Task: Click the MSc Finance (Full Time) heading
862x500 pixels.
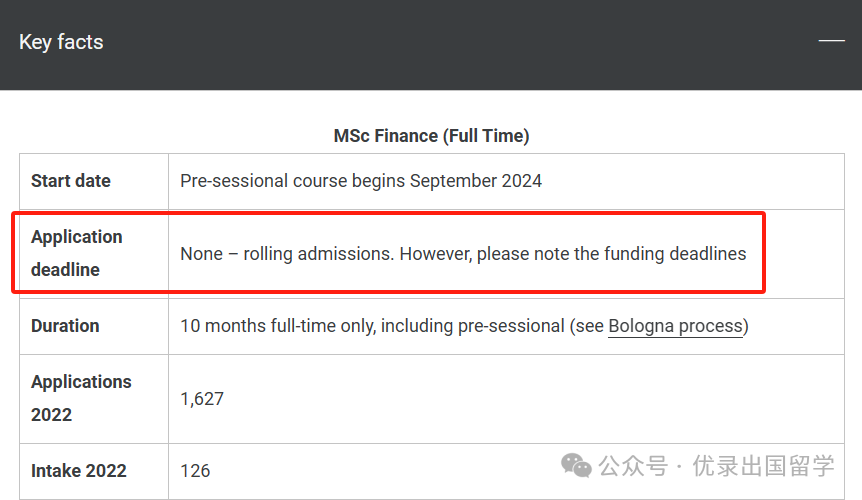Action: [432, 136]
